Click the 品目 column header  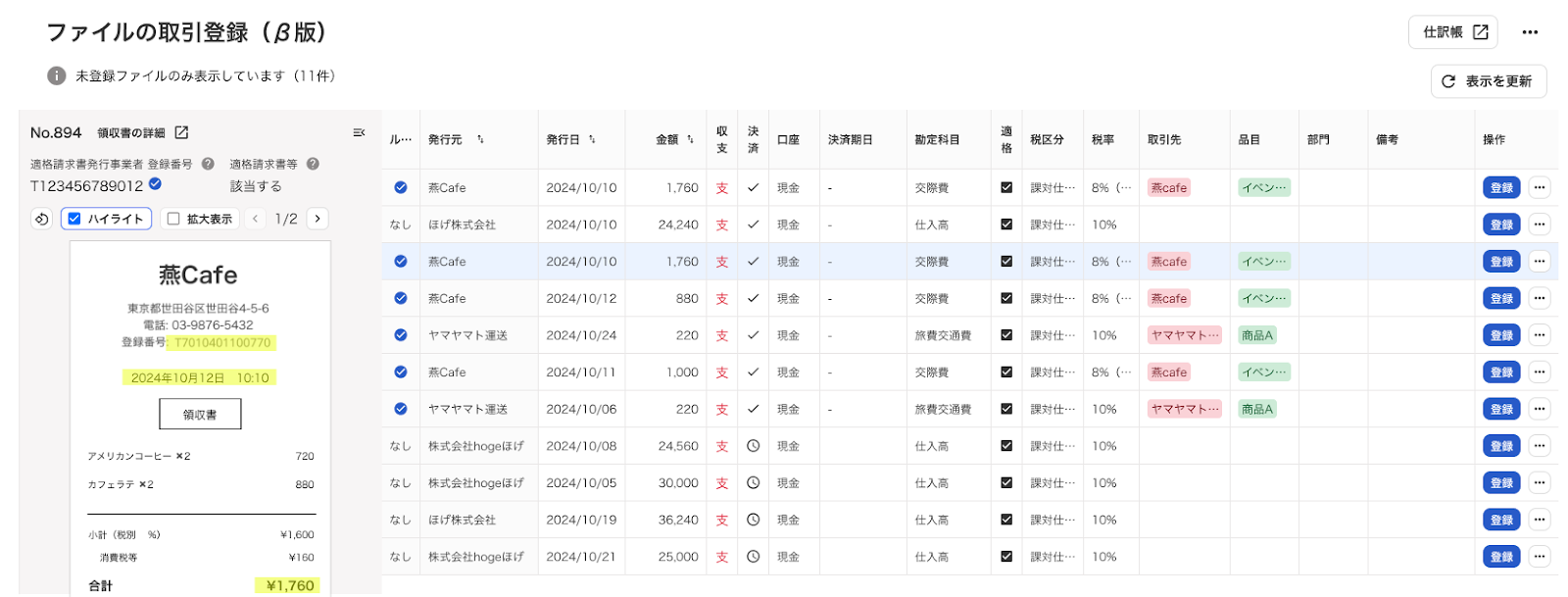[1249, 139]
